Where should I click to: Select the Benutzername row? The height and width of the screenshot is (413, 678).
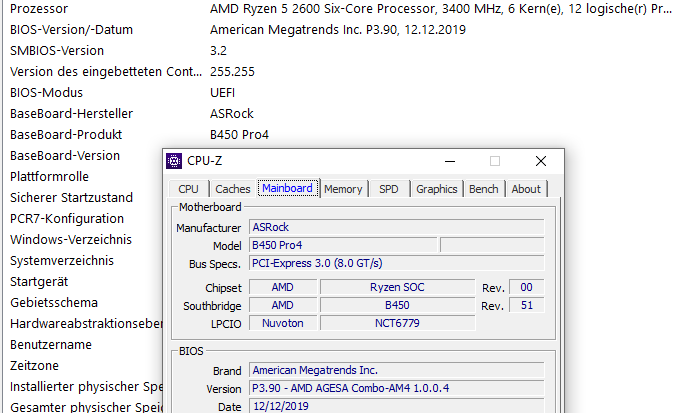pos(51,345)
